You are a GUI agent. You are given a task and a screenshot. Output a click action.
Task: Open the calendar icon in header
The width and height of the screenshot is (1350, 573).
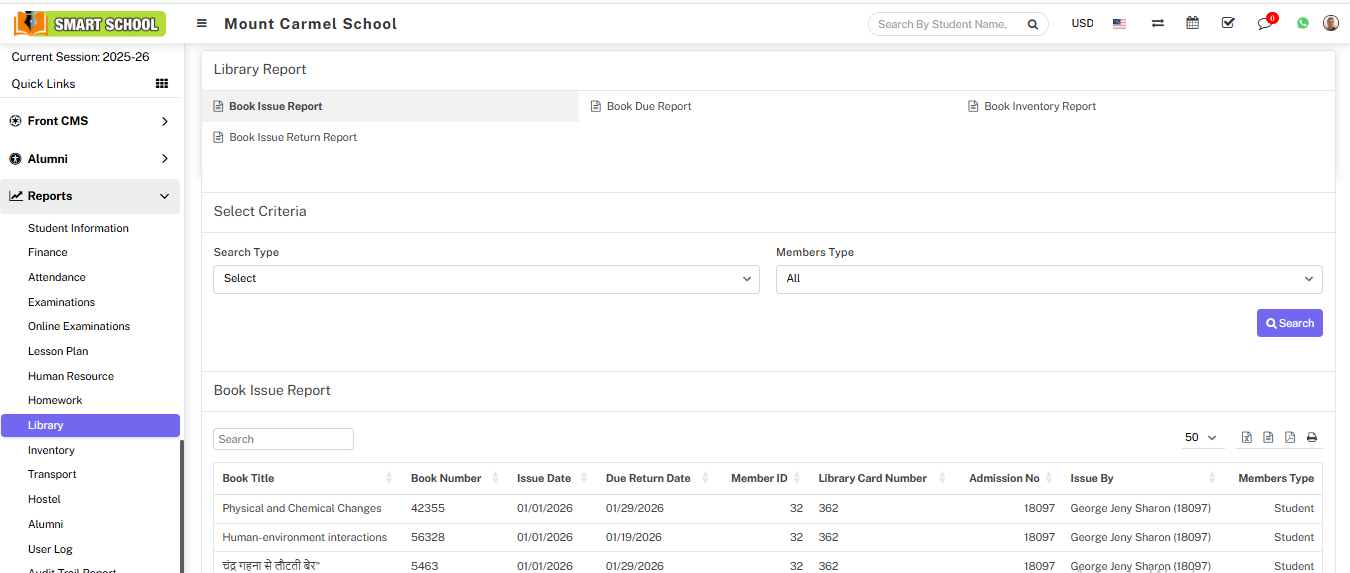[1192, 23]
